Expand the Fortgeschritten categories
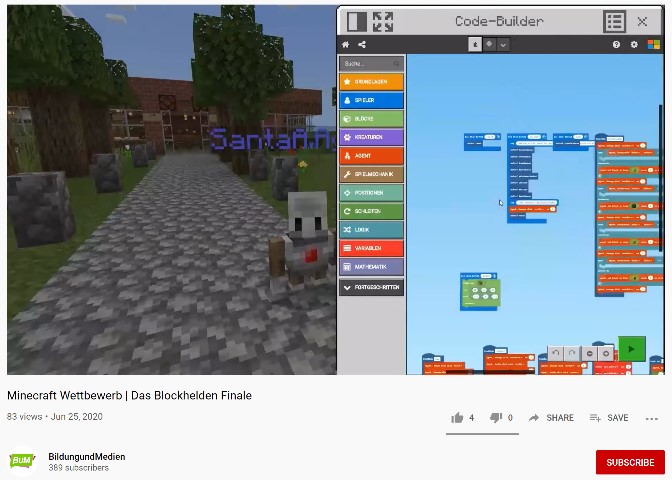672x480 pixels. click(371, 287)
